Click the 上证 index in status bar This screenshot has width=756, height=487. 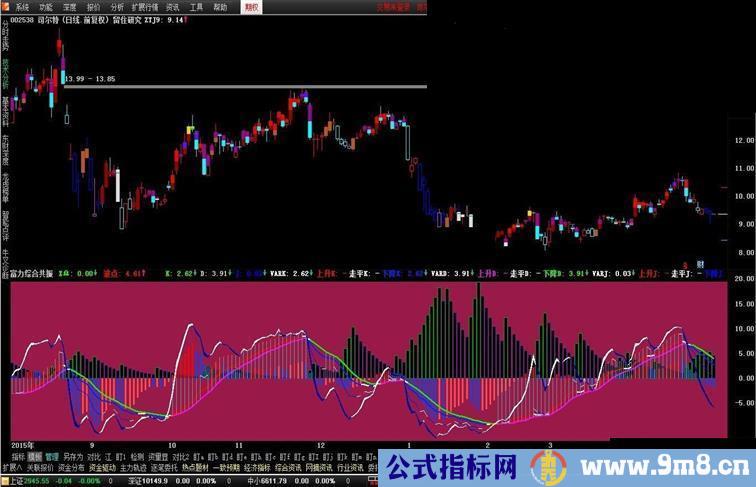pos(12,480)
